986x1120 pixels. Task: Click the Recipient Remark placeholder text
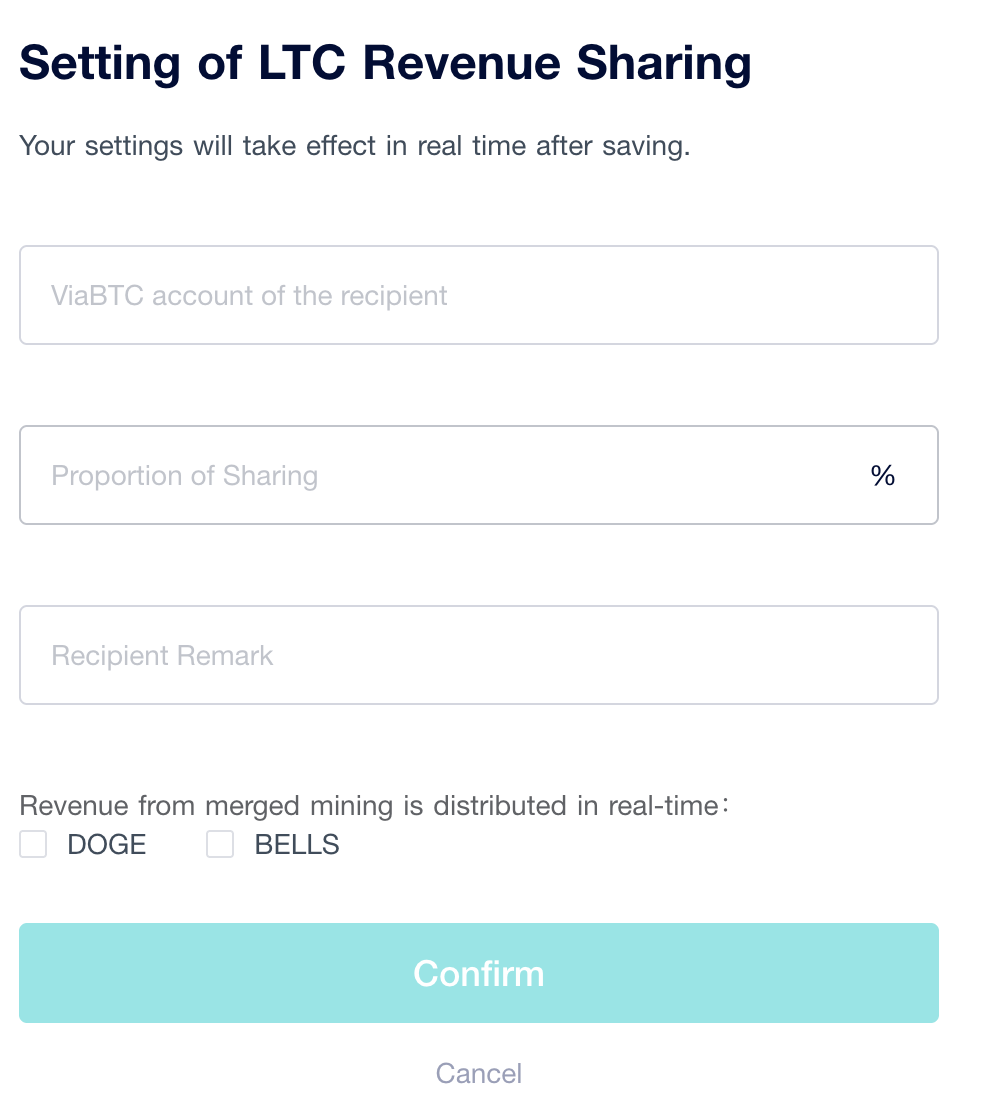click(x=162, y=656)
